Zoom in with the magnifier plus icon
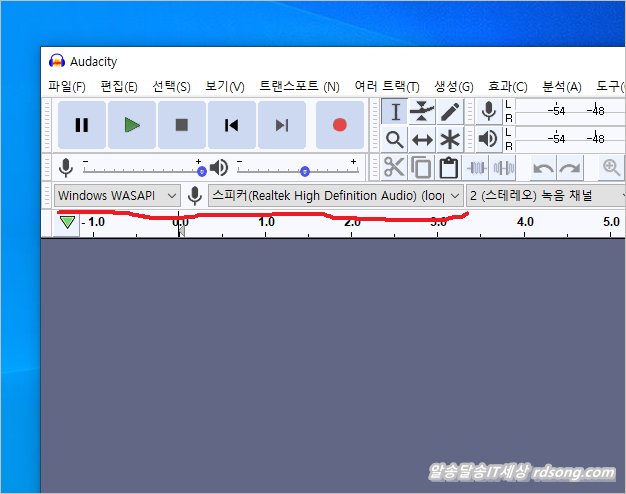 click(x=611, y=168)
